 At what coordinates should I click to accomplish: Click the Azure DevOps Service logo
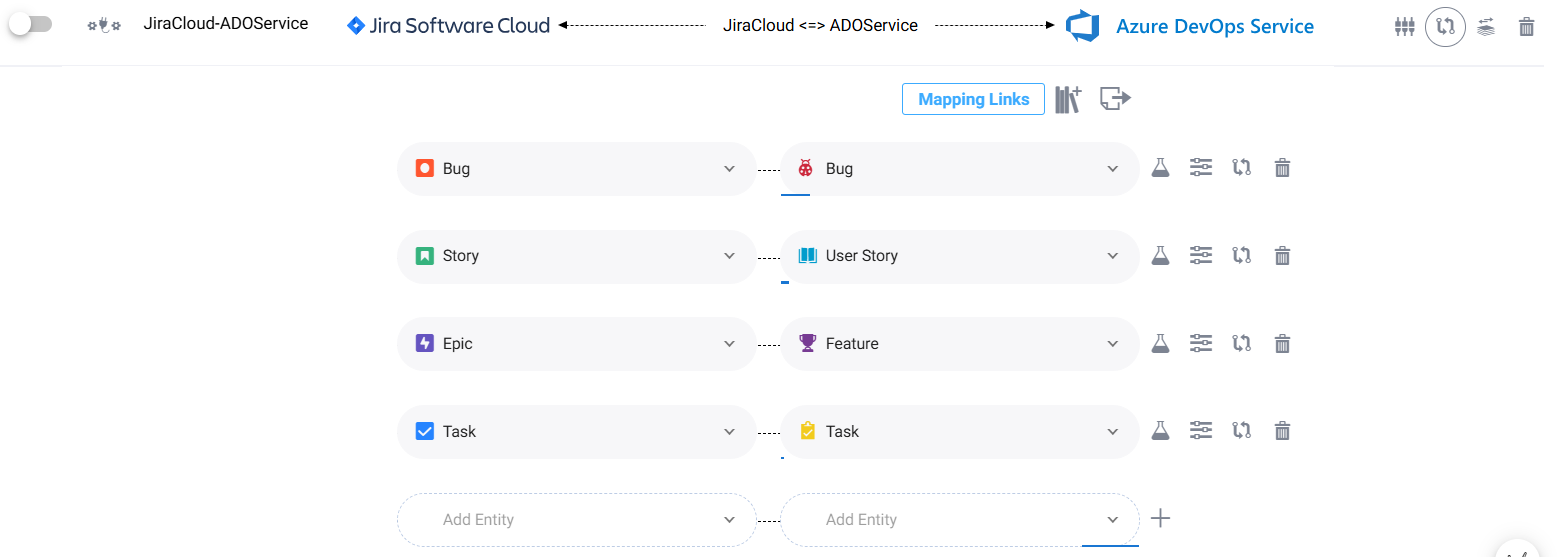click(x=1191, y=26)
